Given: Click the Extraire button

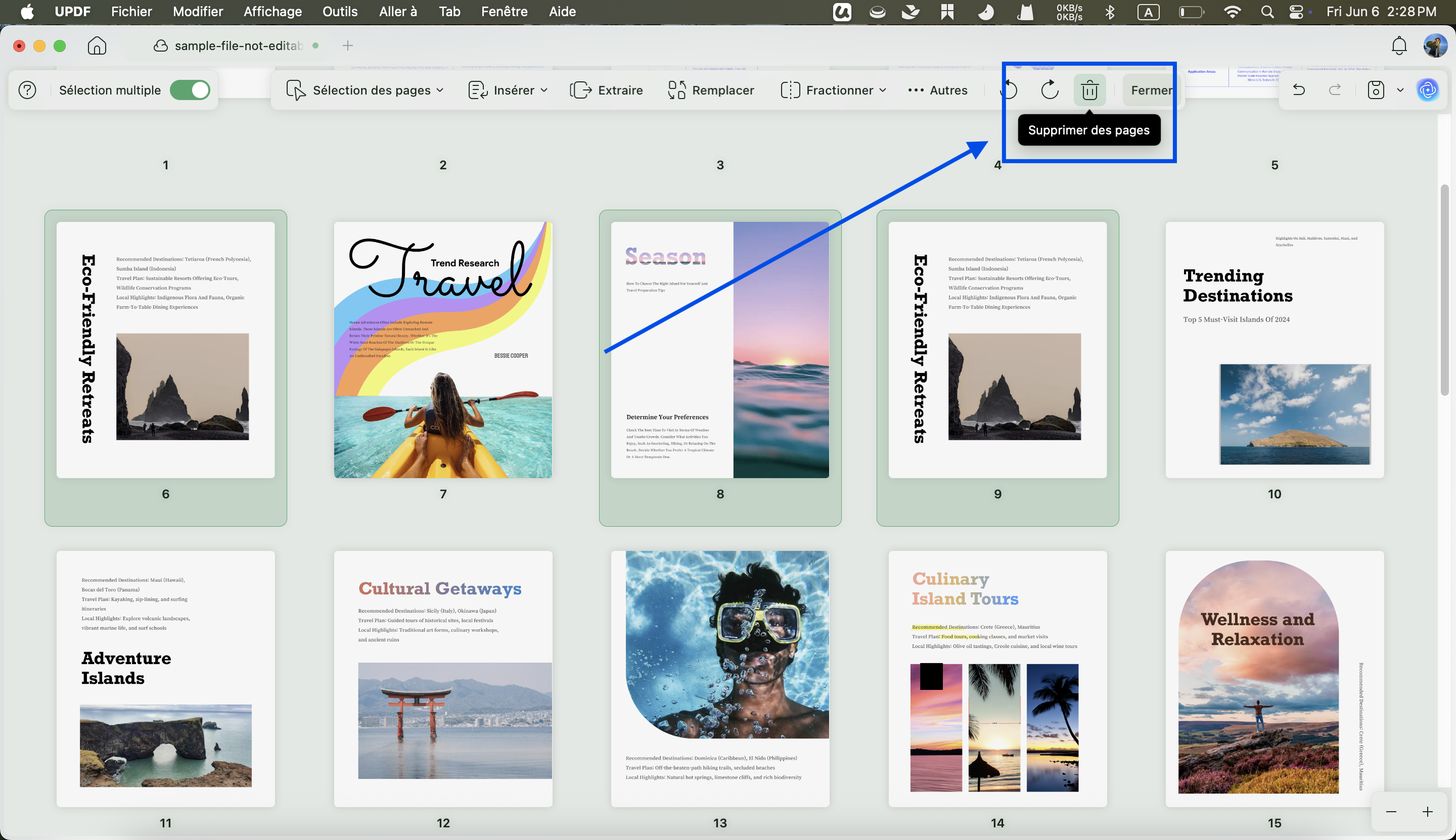Looking at the screenshot, I should [606, 90].
